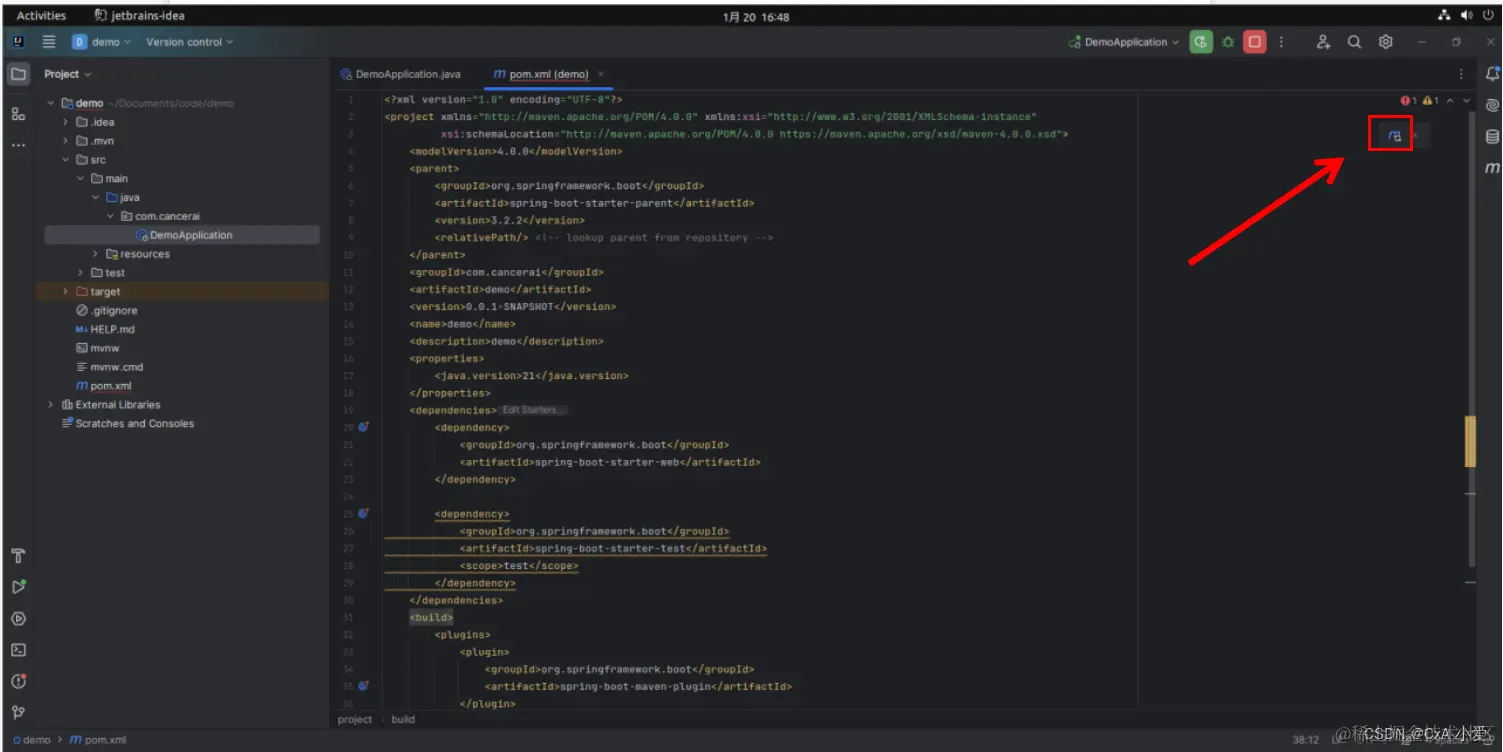Open the Notifications bell icon
This screenshot has width=1503, height=752.
click(x=1492, y=74)
